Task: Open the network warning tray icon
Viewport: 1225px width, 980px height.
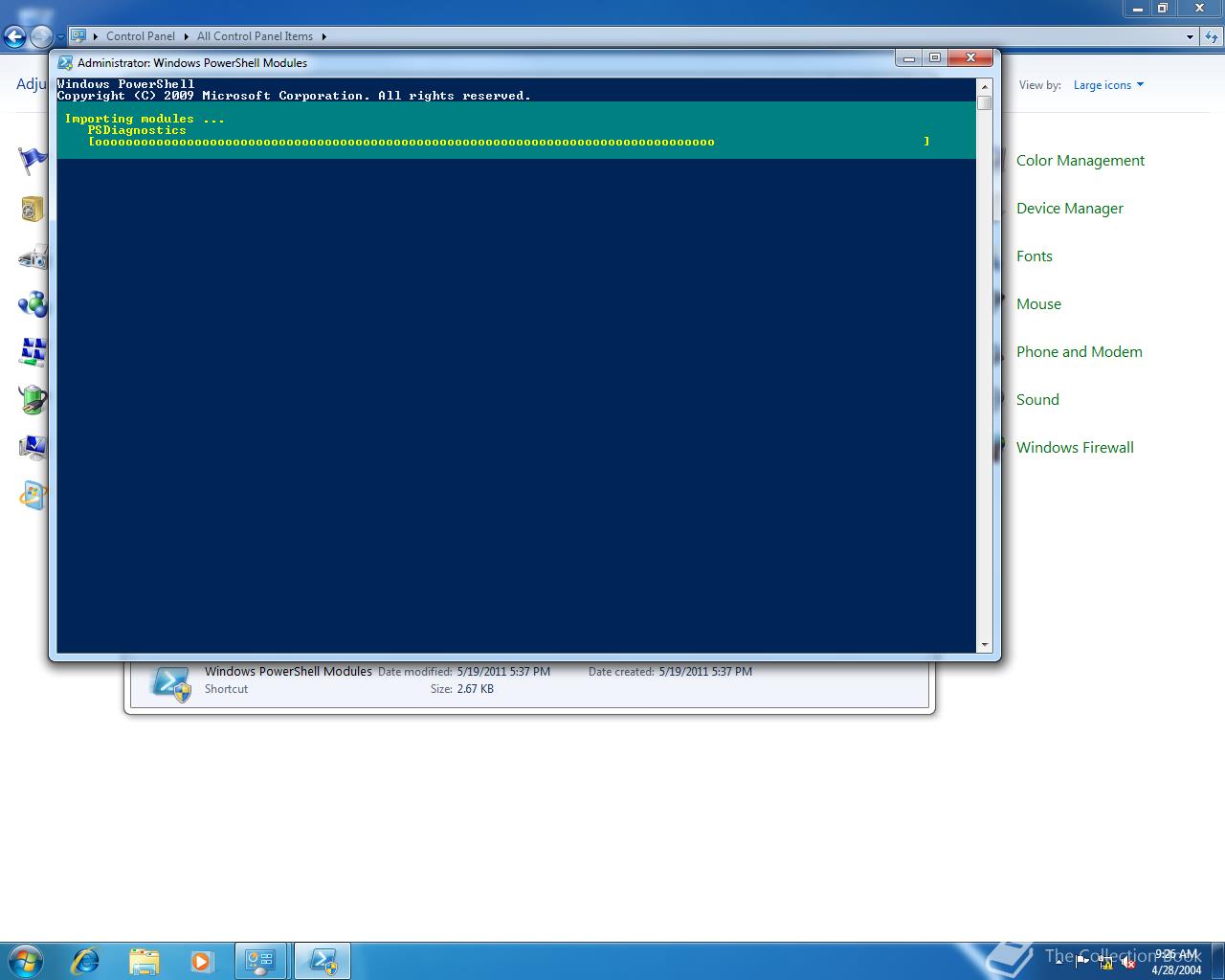Action: [x=1105, y=963]
